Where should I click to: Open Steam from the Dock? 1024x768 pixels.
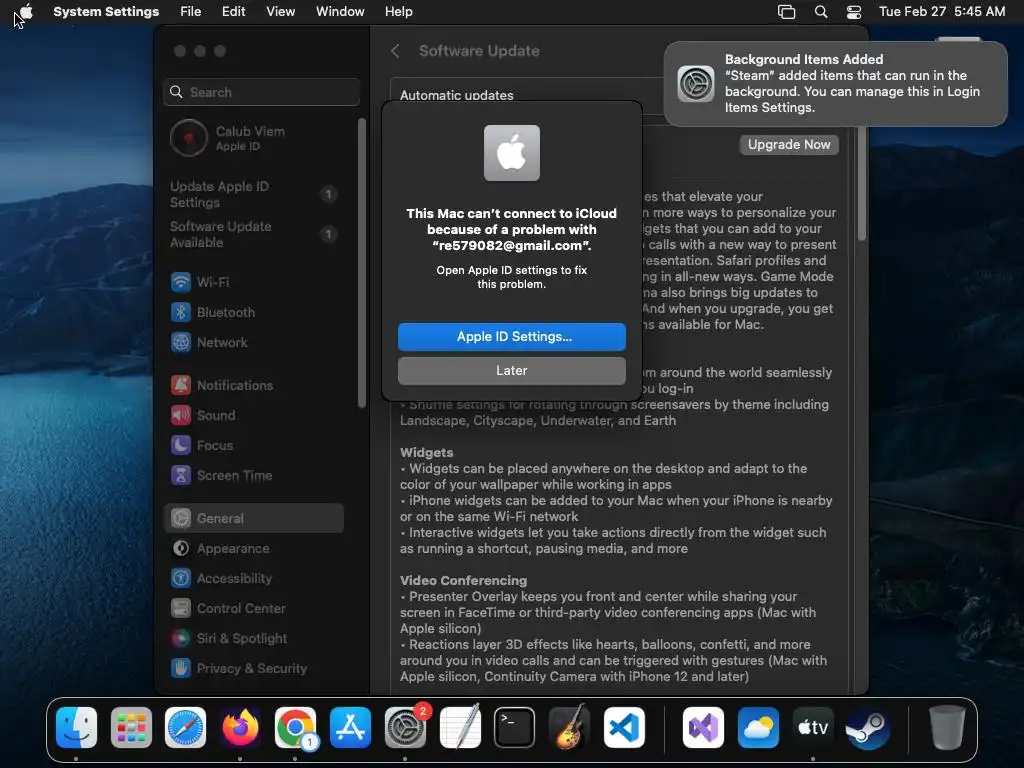point(868,728)
